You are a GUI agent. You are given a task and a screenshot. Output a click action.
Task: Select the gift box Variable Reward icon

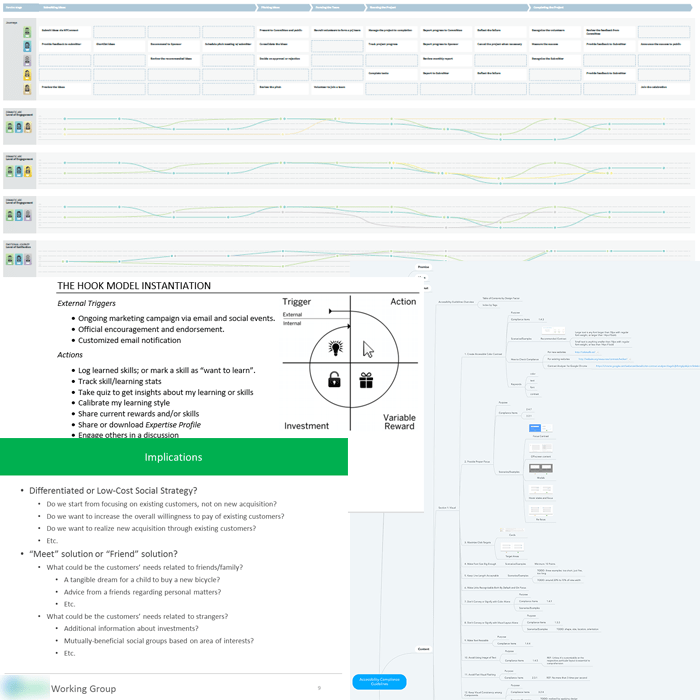click(x=366, y=380)
